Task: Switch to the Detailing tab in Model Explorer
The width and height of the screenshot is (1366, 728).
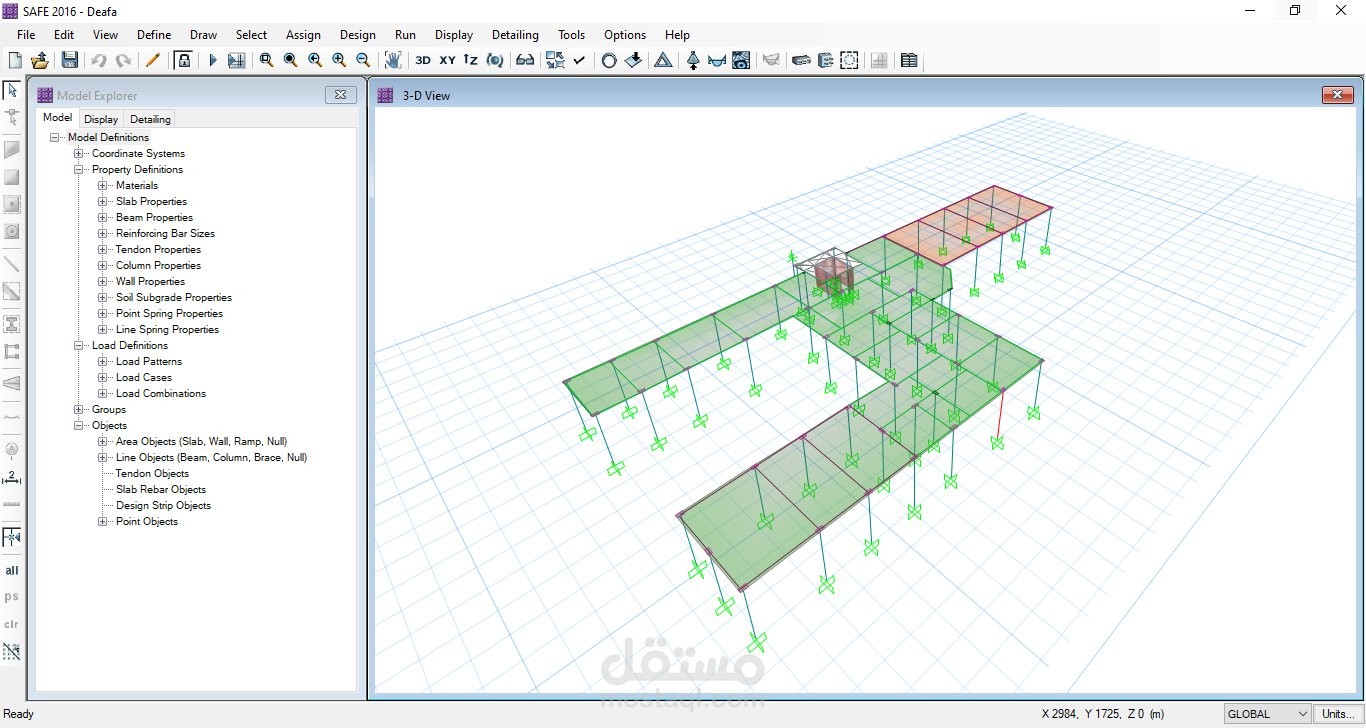Action: [x=150, y=119]
